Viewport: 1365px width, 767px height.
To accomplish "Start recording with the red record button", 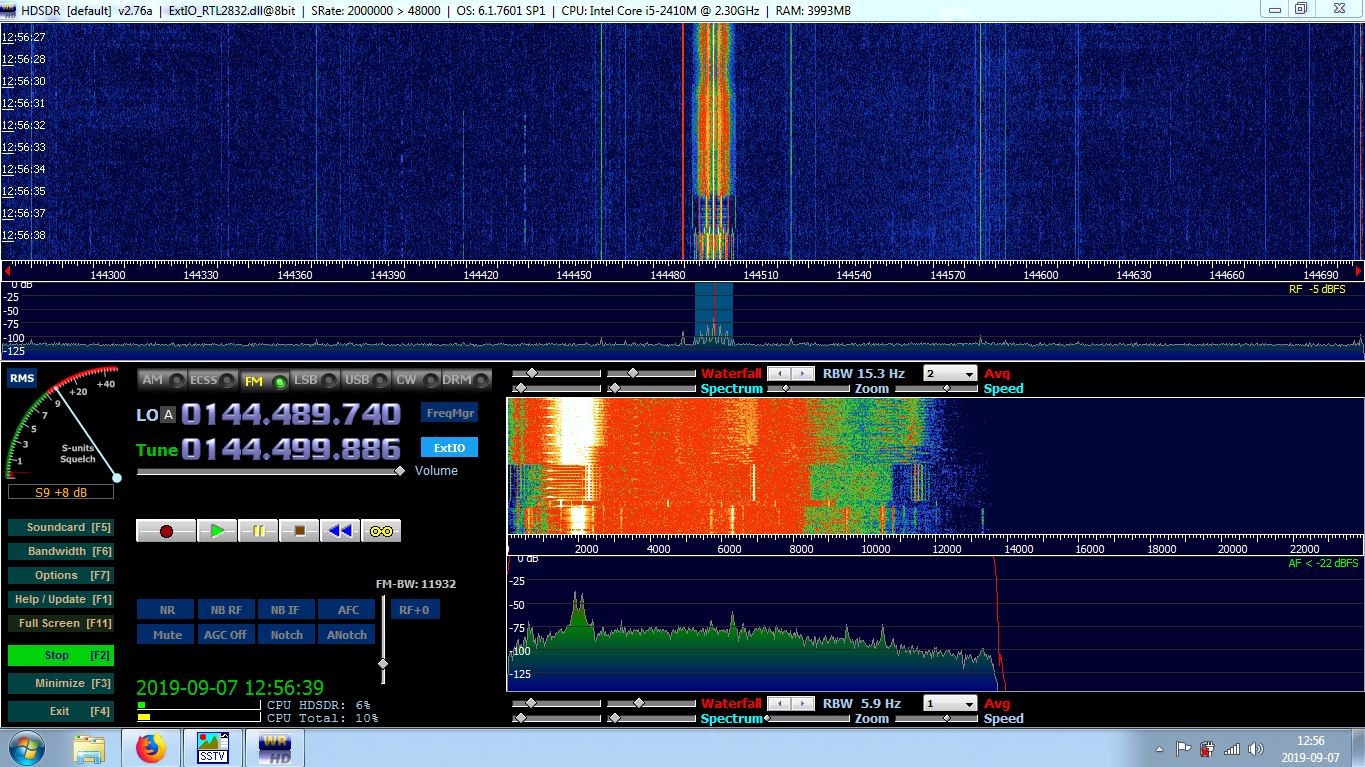I will 166,531.
